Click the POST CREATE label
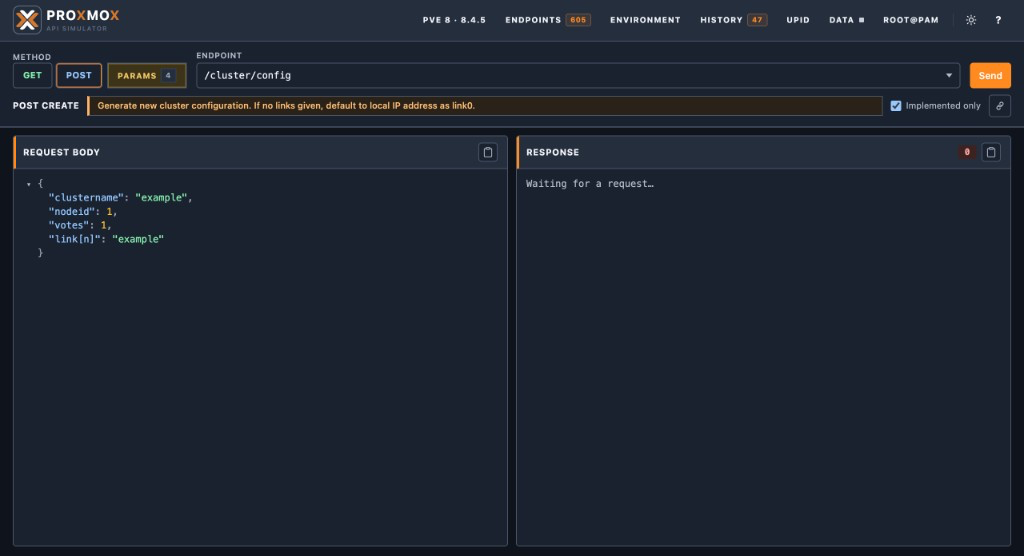1024x556 pixels. pyautogui.click(x=46, y=106)
